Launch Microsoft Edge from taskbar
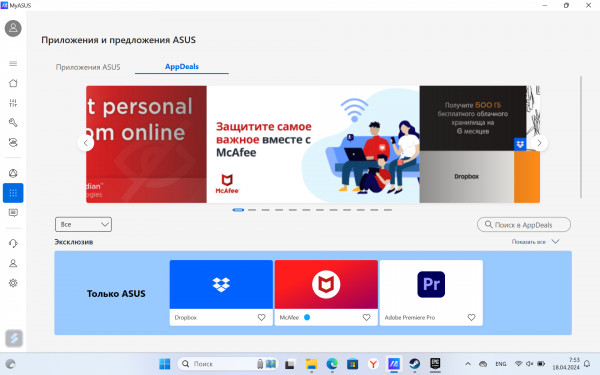The width and height of the screenshot is (600, 375). pyautogui.click(x=332, y=364)
